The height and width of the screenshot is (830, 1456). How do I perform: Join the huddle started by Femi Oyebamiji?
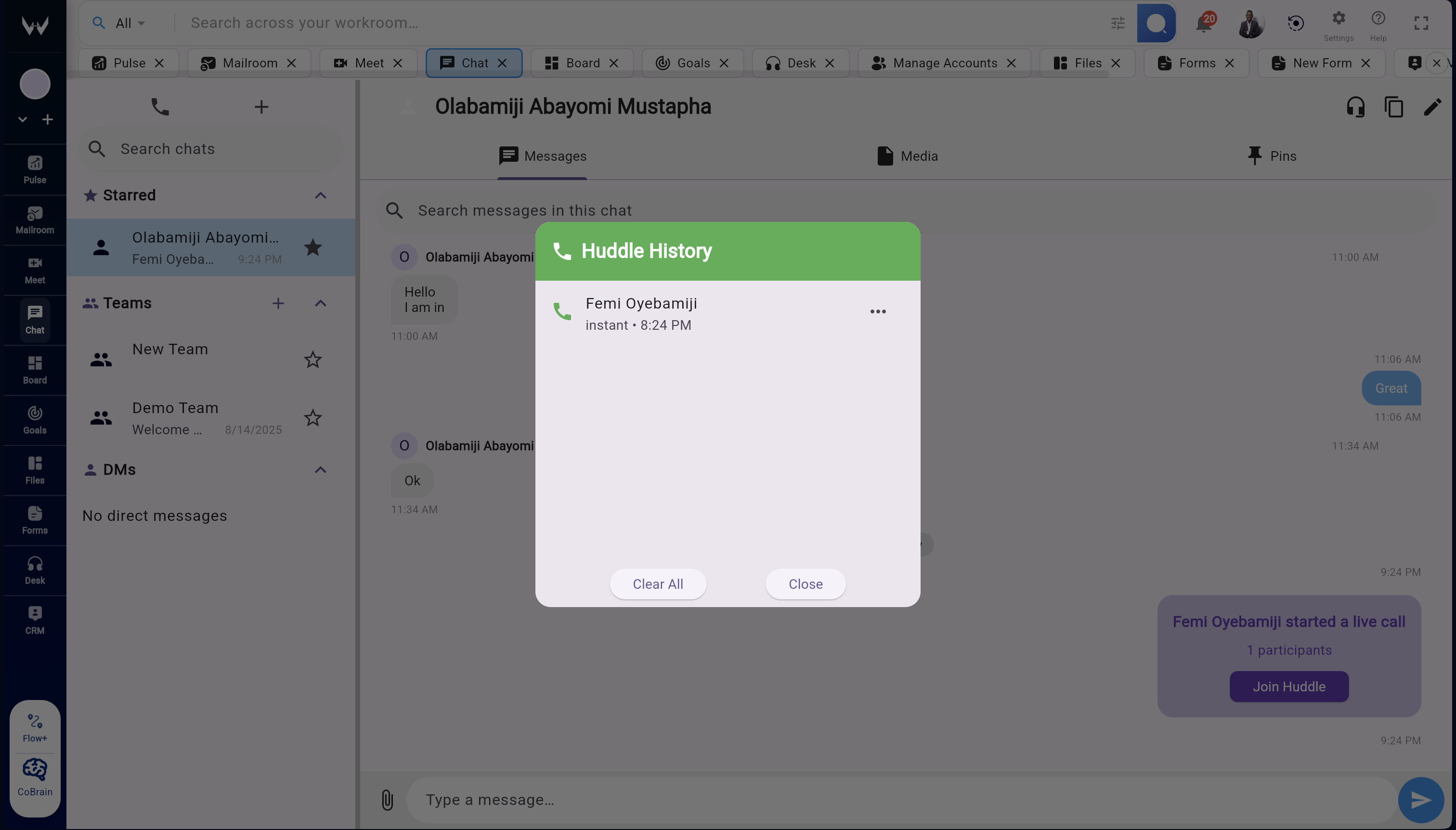point(1288,687)
